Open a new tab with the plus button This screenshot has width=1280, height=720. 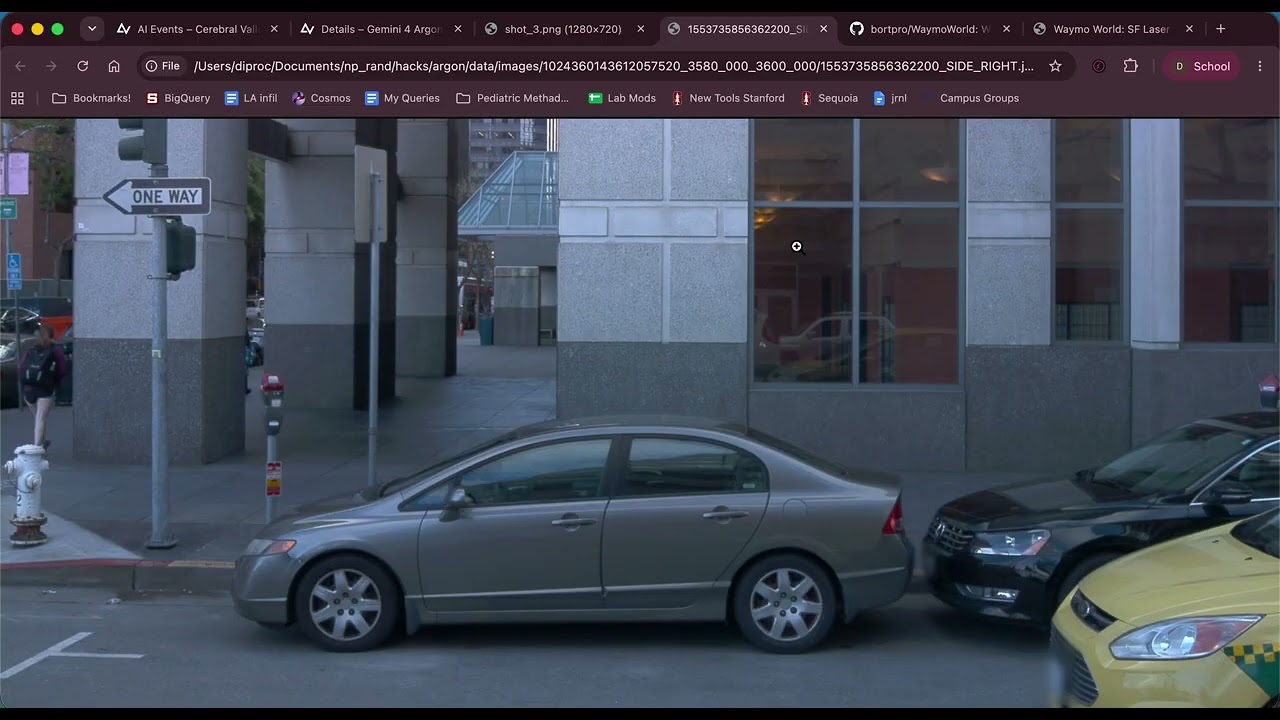pos(1221,29)
